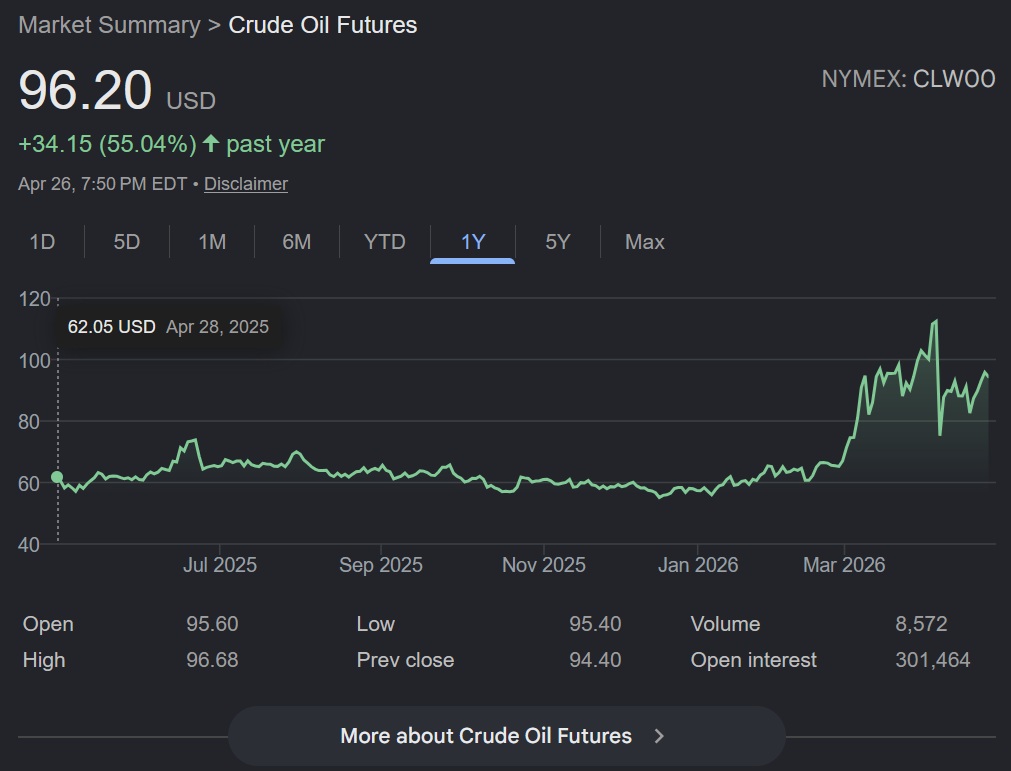1011x771 pixels.
Task: Show the 1M price history tab
Action: (x=212, y=242)
